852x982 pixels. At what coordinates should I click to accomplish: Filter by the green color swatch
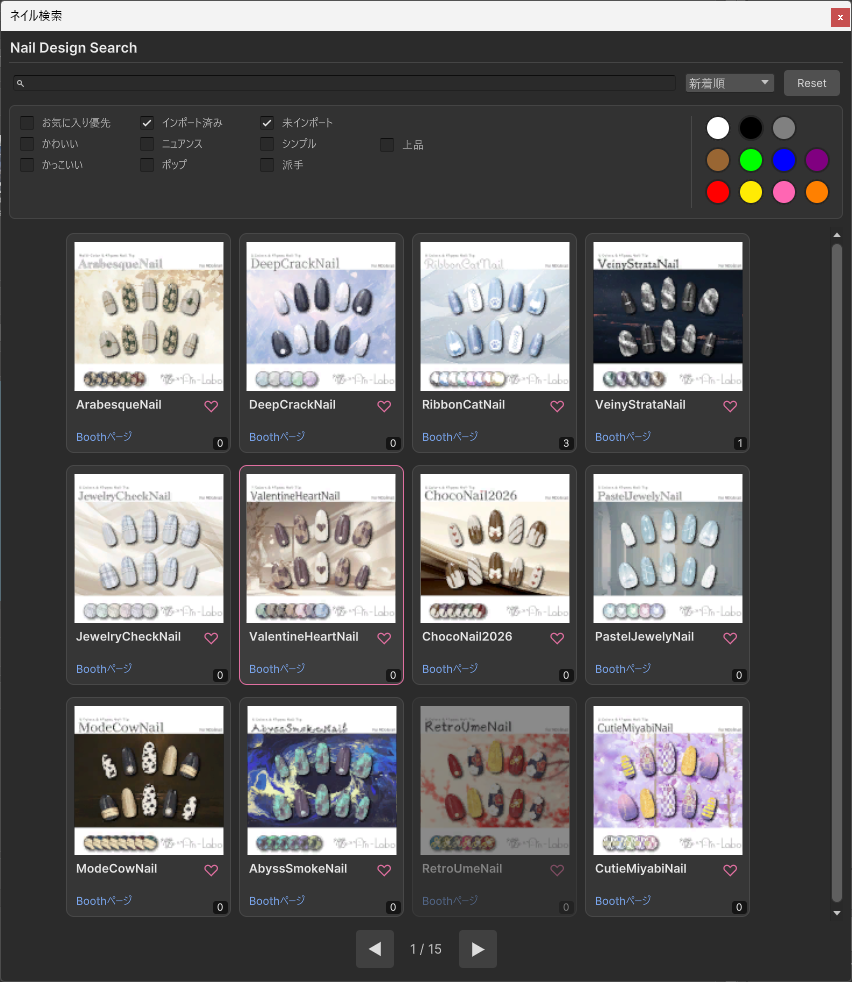[751, 160]
